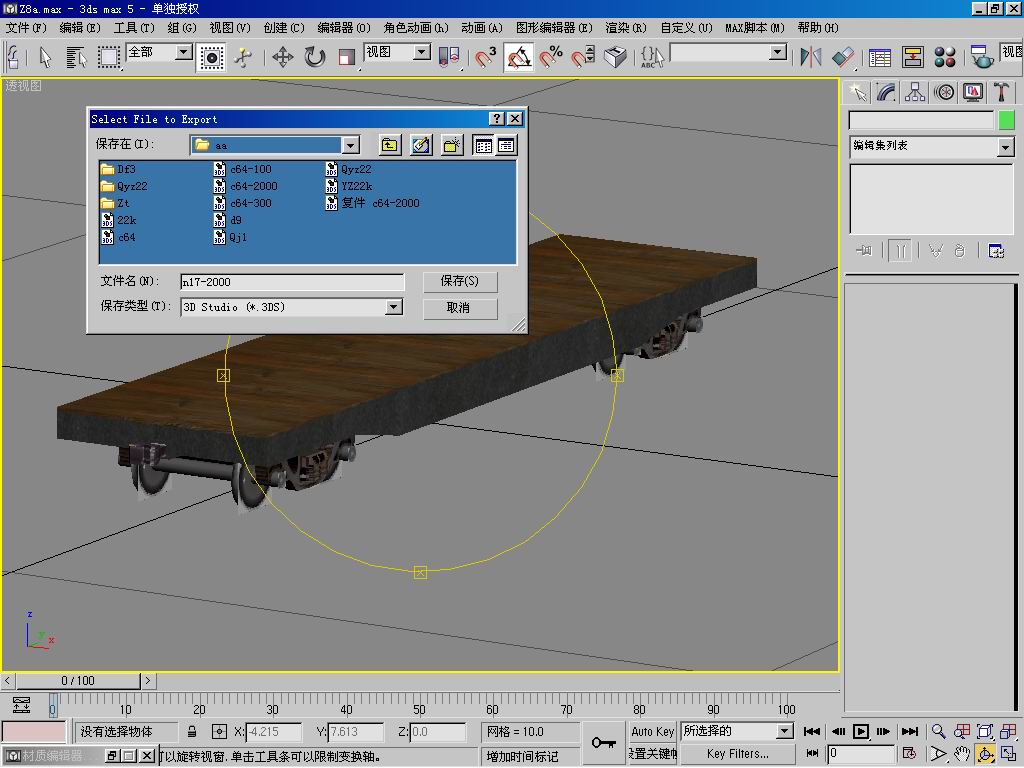Select the Rotate tool in the main toolbar
The height and width of the screenshot is (768, 1024).
pos(315,57)
